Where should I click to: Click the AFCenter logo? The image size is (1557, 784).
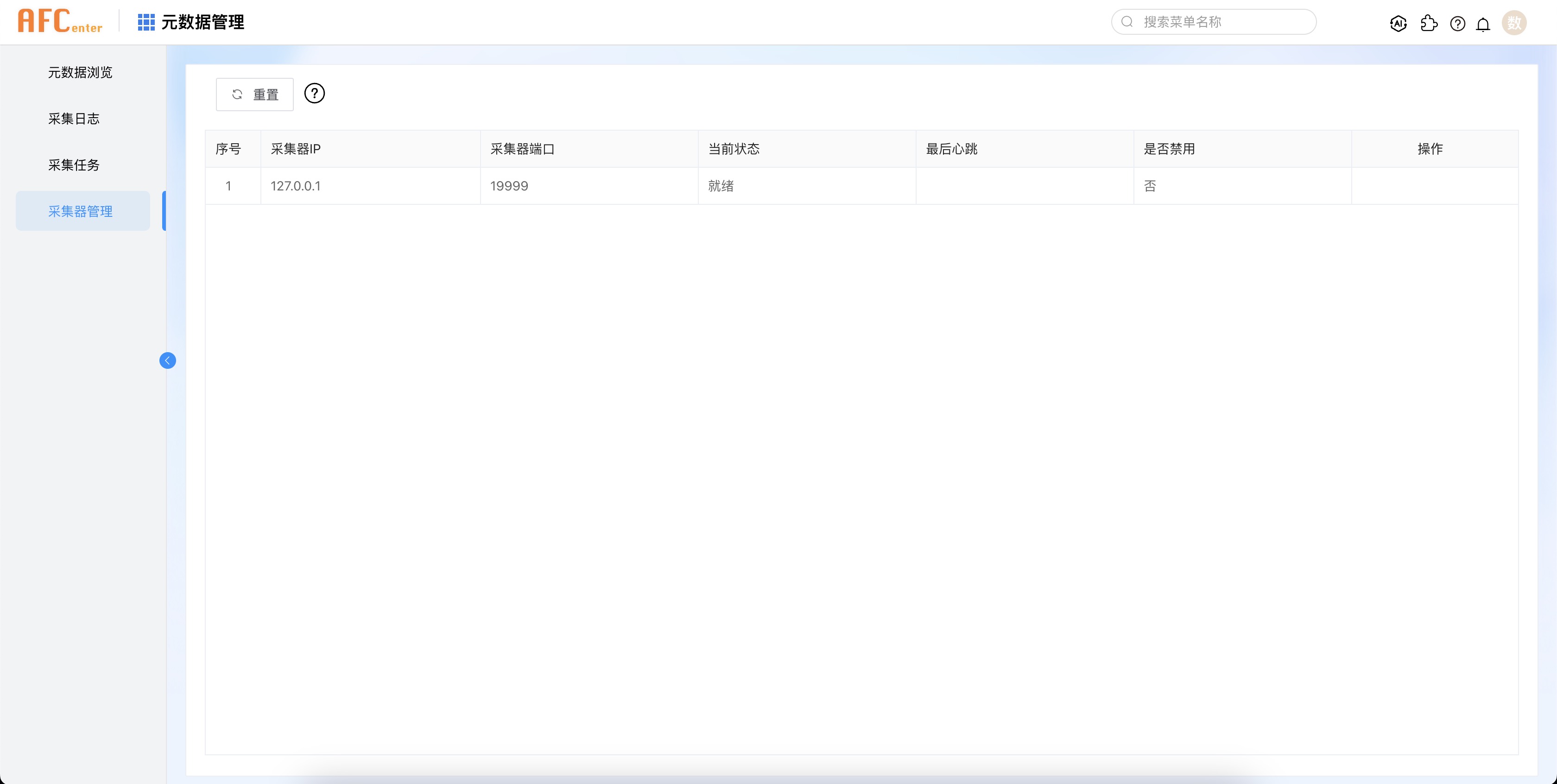click(x=60, y=21)
